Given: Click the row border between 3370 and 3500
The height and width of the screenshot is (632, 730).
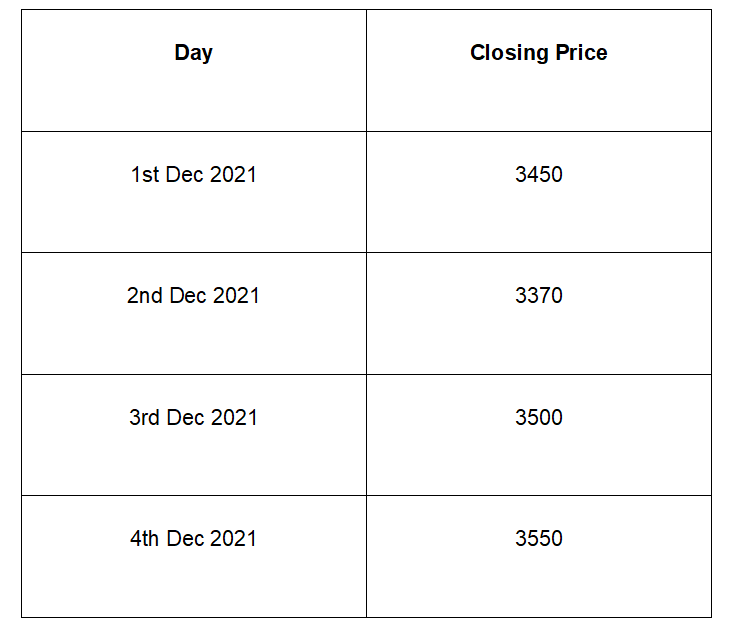Looking at the screenshot, I should tap(538, 374).
